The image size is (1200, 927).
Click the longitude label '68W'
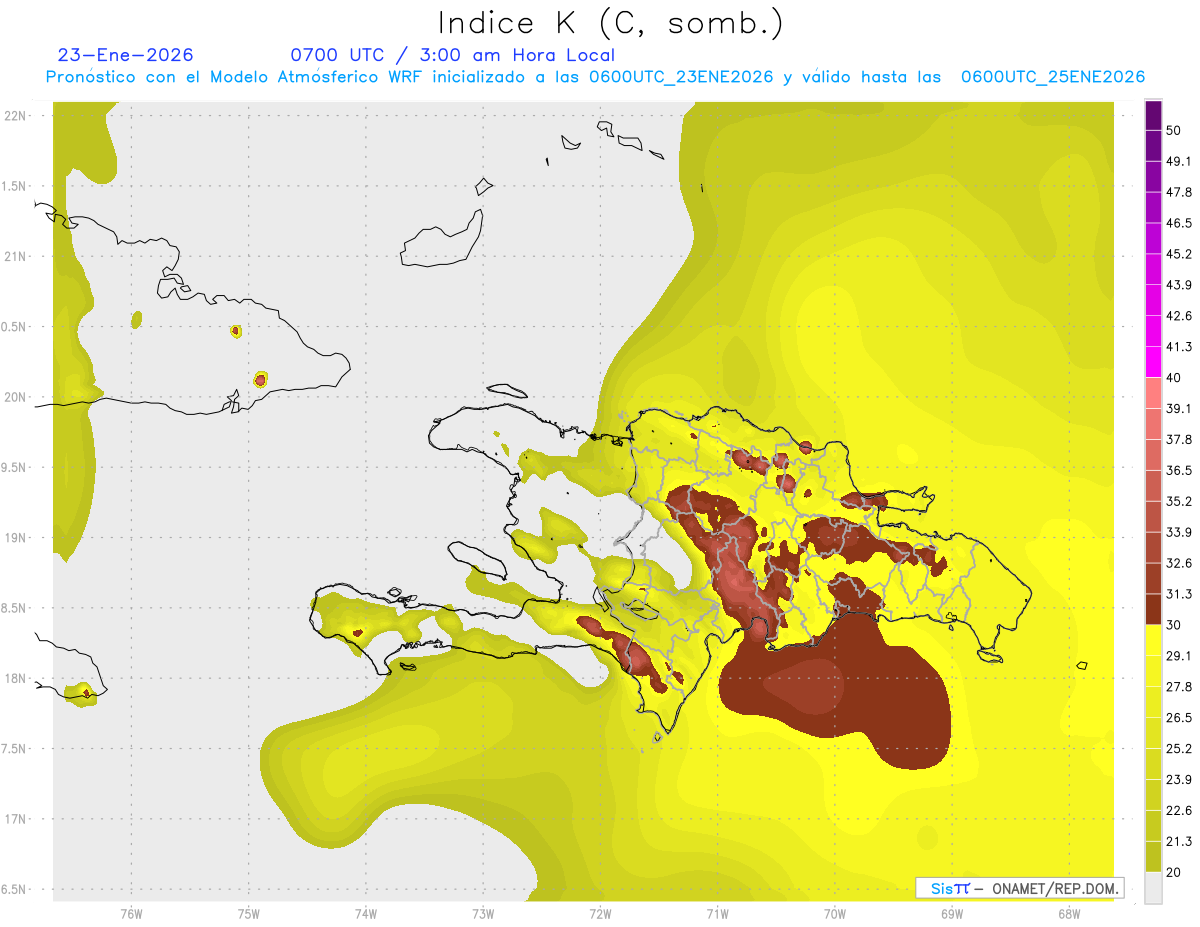tap(1069, 913)
